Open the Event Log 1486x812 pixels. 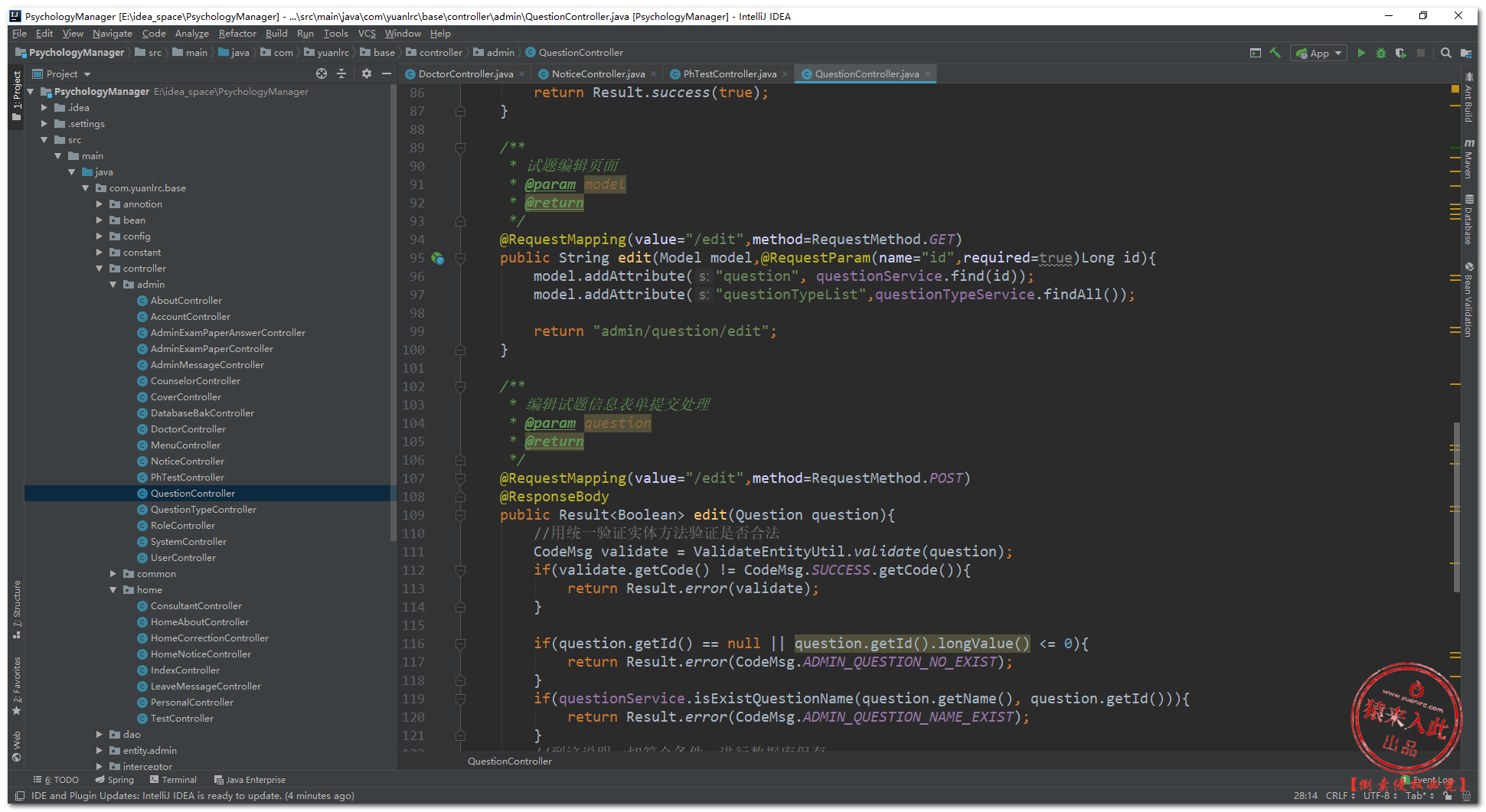(1432, 780)
